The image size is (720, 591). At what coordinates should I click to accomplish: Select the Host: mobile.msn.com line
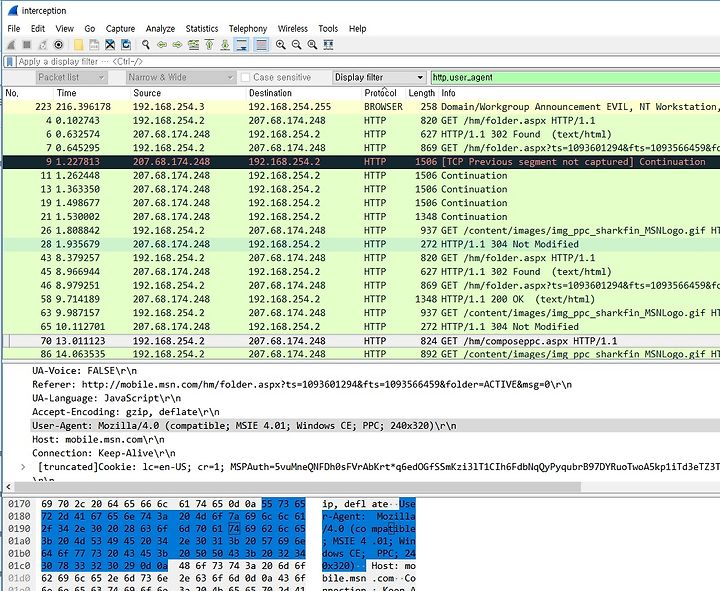click(98, 439)
